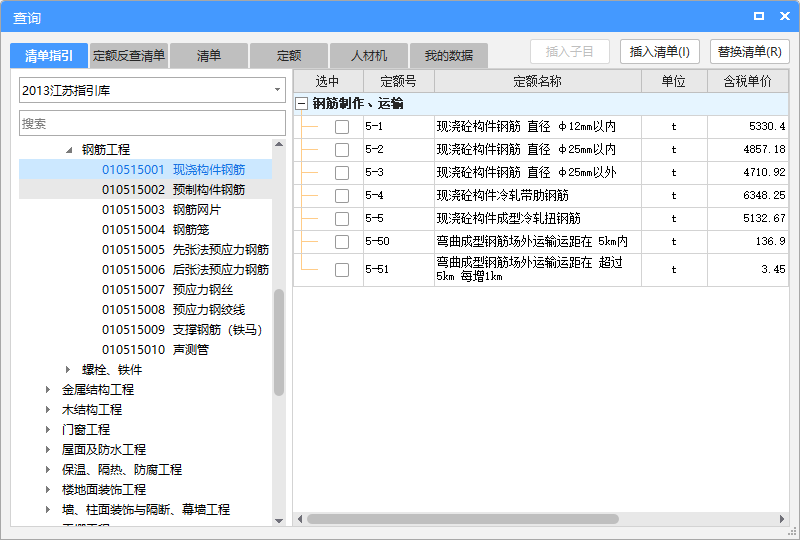
Task: Switch to the 定额 tab
Action: click(x=289, y=56)
